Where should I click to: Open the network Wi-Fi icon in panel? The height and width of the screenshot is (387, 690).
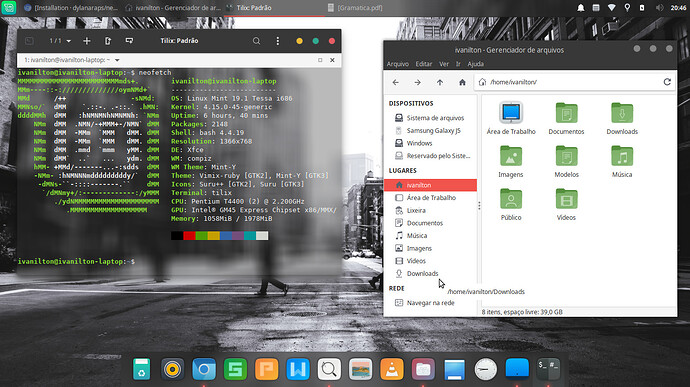coord(611,8)
